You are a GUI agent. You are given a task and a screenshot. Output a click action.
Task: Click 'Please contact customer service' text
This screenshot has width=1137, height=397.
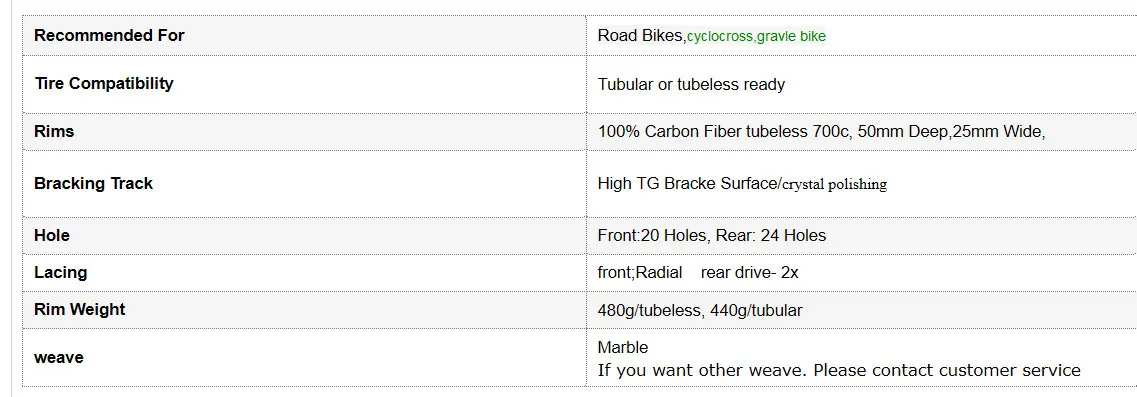click(x=947, y=370)
